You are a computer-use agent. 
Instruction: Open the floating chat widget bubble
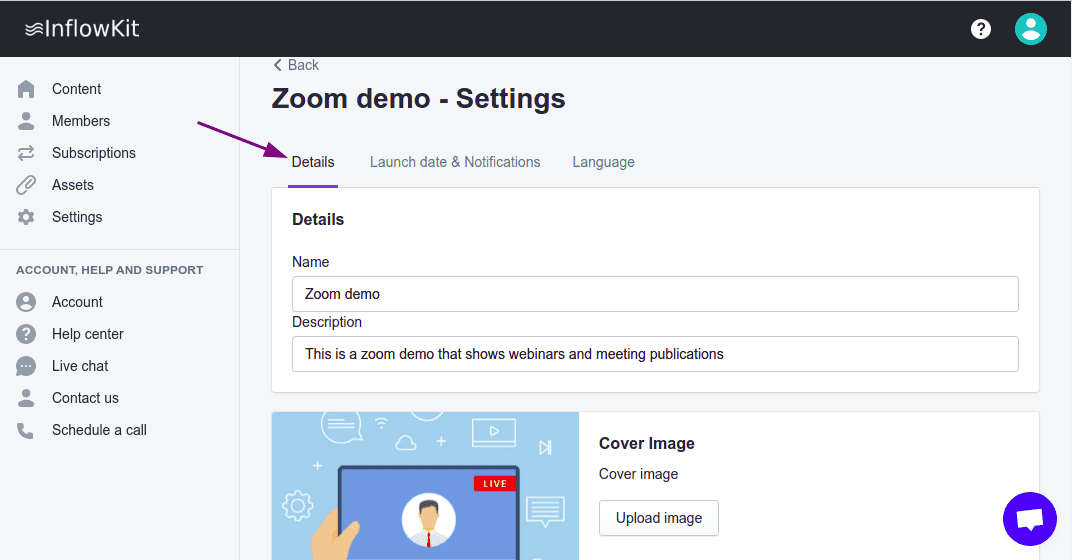coord(1029,518)
